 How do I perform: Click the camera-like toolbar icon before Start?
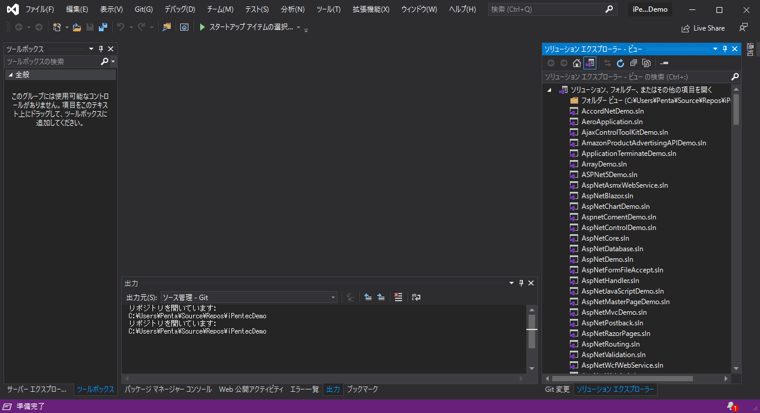click(x=184, y=28)
